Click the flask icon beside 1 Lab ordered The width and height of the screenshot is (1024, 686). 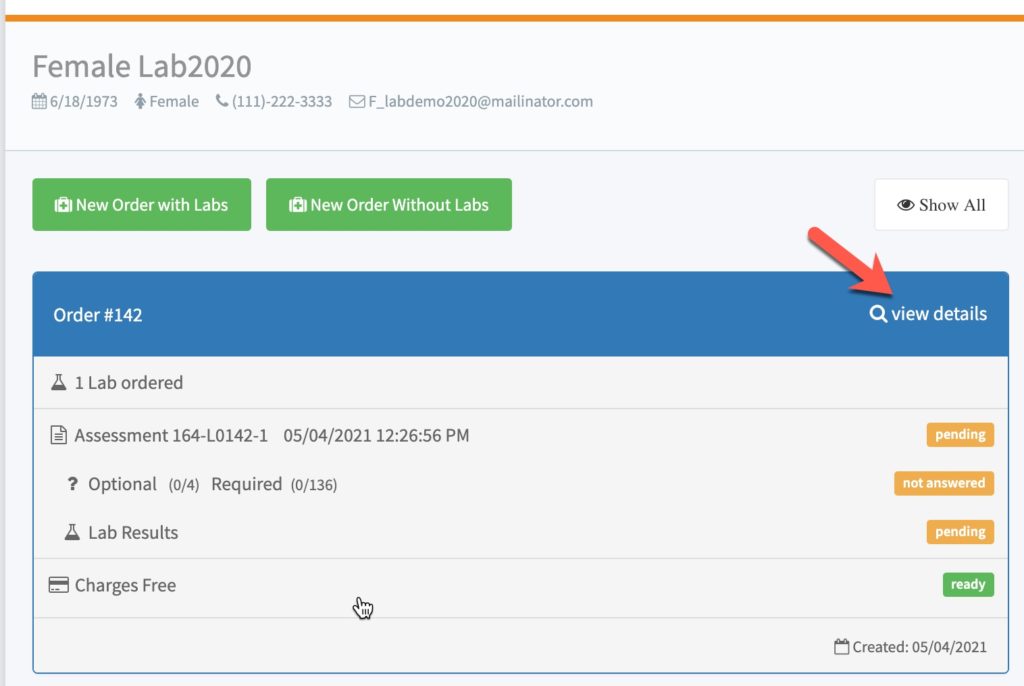point(59,382)
